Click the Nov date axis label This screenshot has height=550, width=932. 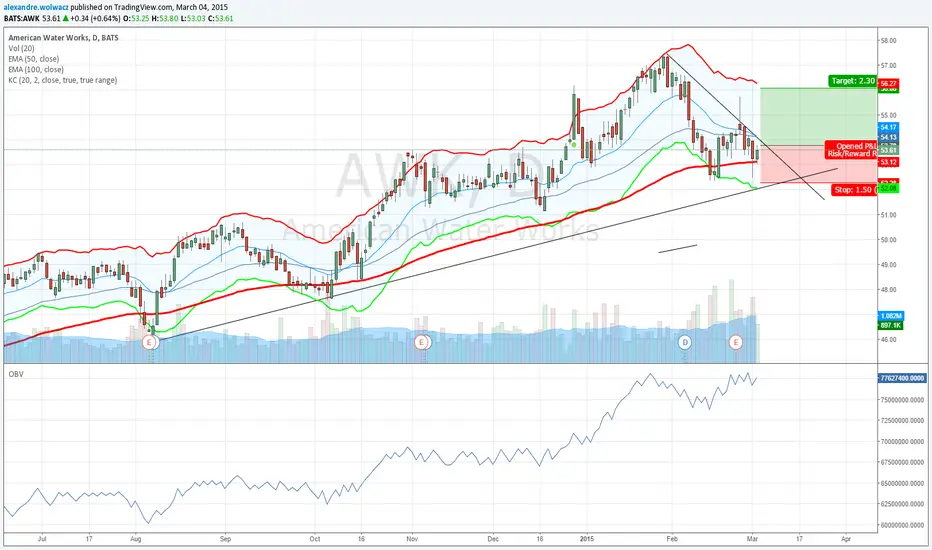(x=412, y=539)
